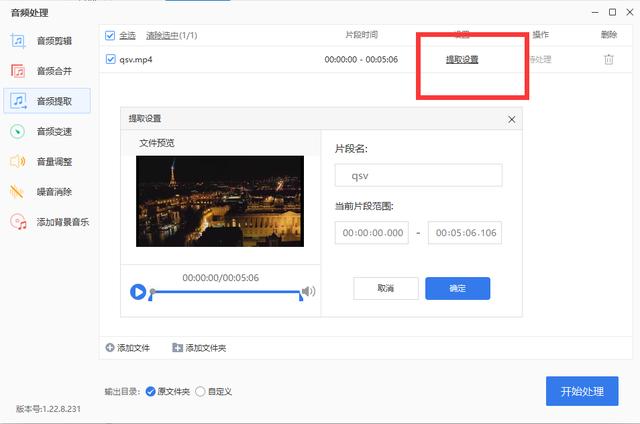Image resolution: width=640 pixels, height=424 pixels.
Task: Click the 添加文件 plus icon
Action: (x=110, y=347)
